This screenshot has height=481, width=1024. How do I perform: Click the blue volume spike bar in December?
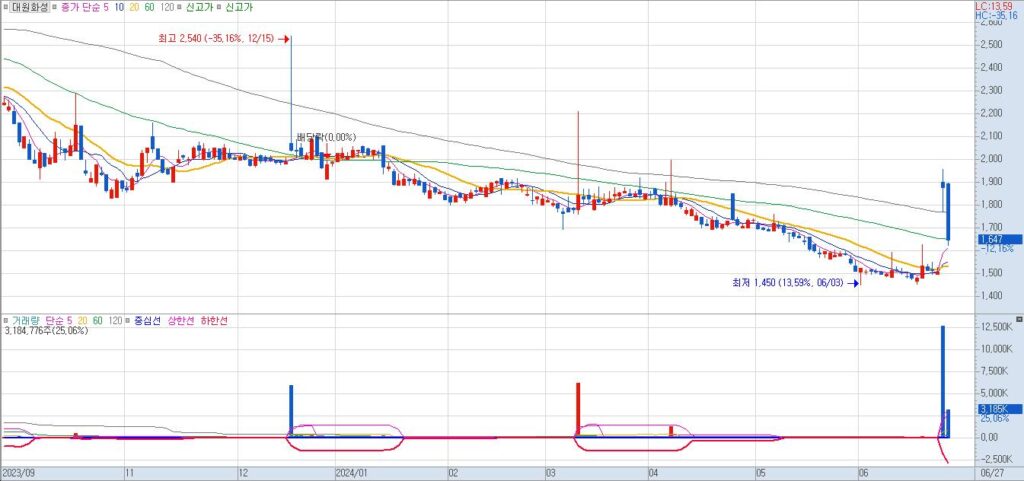coord(291,411)
